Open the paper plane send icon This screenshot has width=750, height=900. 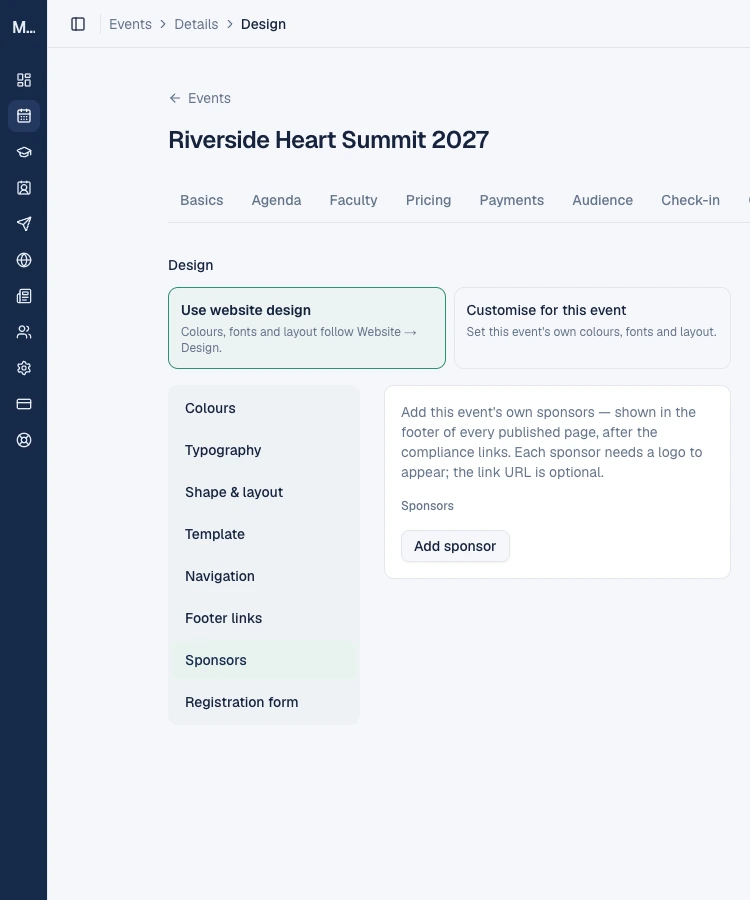[24, 224]
